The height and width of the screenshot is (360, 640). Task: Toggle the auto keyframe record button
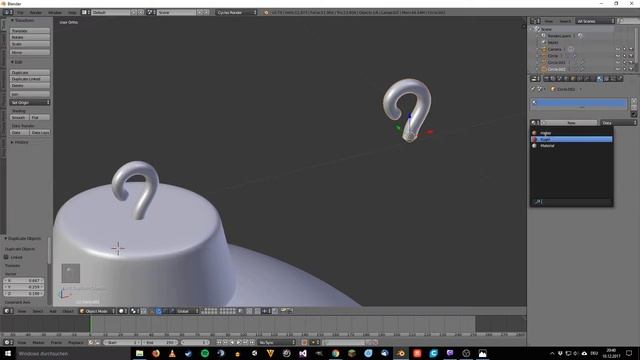coord(304,342)
